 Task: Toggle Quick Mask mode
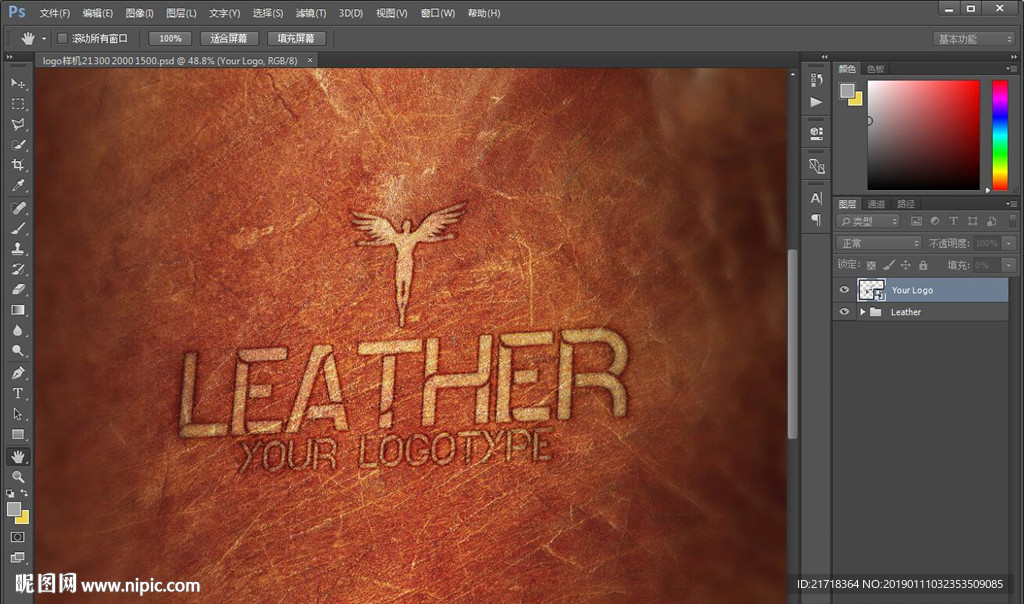18,537
